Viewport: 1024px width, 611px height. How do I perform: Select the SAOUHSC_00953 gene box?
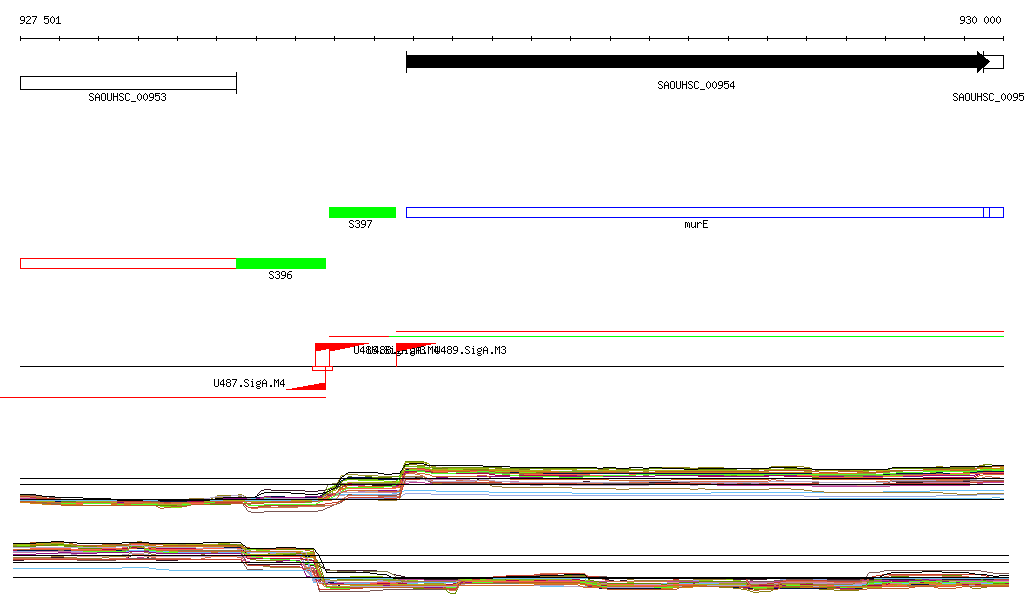(x=128, y=83)
